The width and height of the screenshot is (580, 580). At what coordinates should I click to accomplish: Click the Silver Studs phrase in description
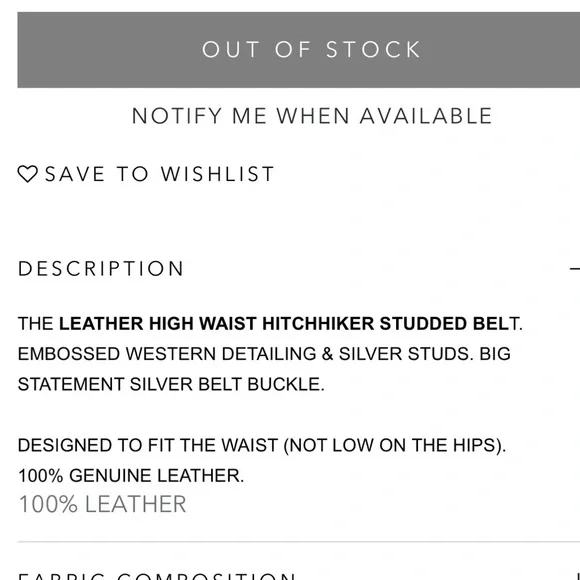[x=406, y=354]
